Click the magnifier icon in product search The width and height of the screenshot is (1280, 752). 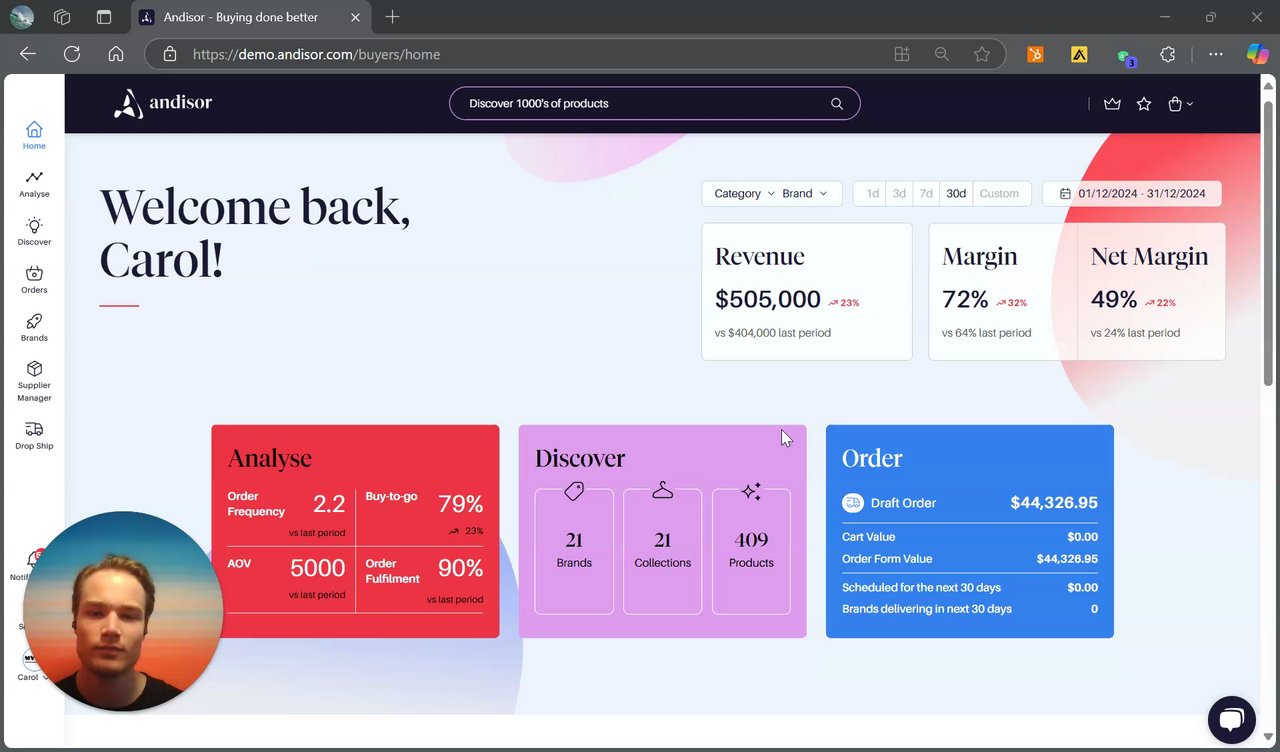(837, 104)
